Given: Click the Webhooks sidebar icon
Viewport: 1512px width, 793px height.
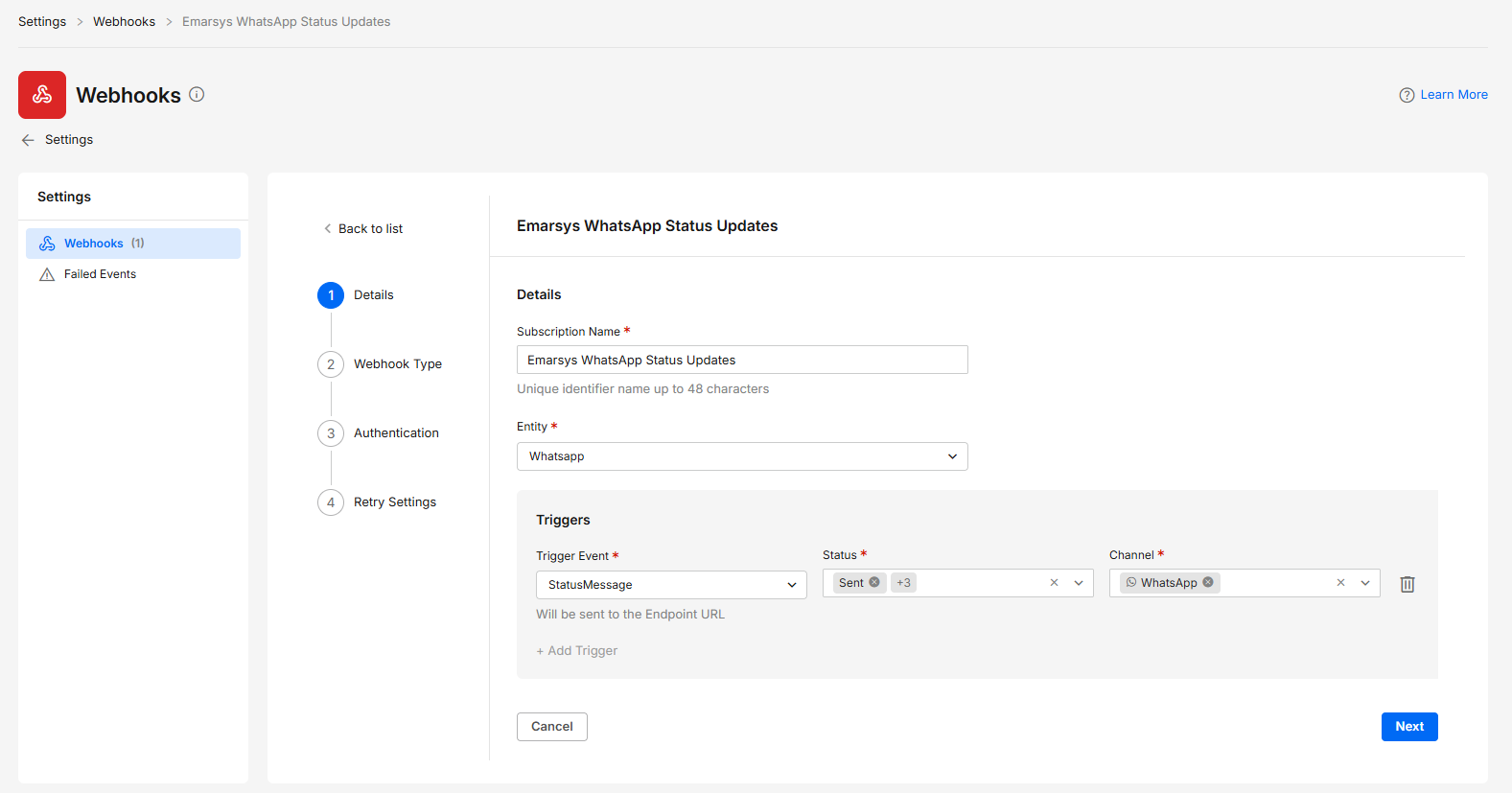Looking at the screenshot, I should coord(47,244).
